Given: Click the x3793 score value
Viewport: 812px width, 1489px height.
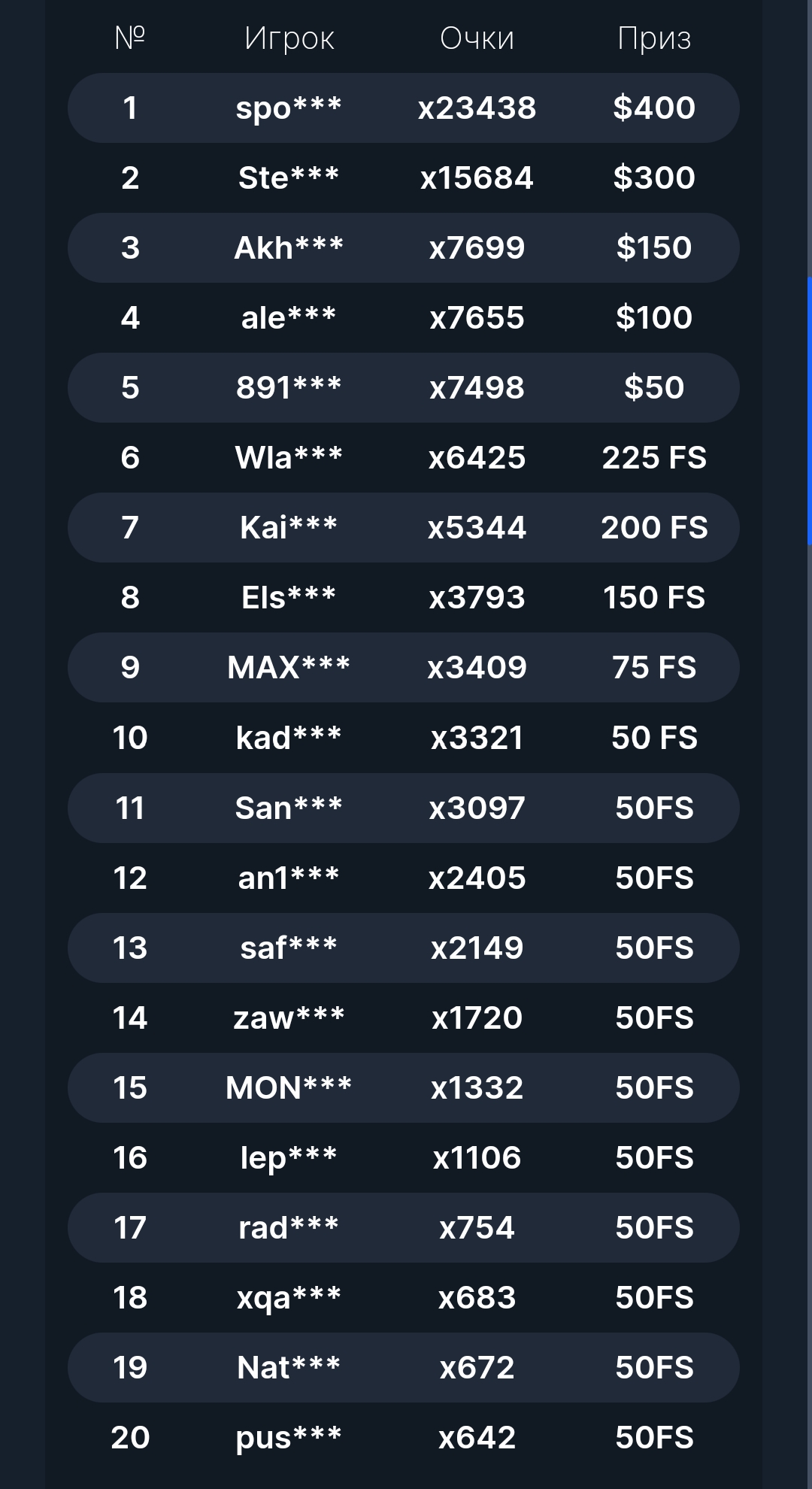Looking at the screenshot, I should (477, 598).
